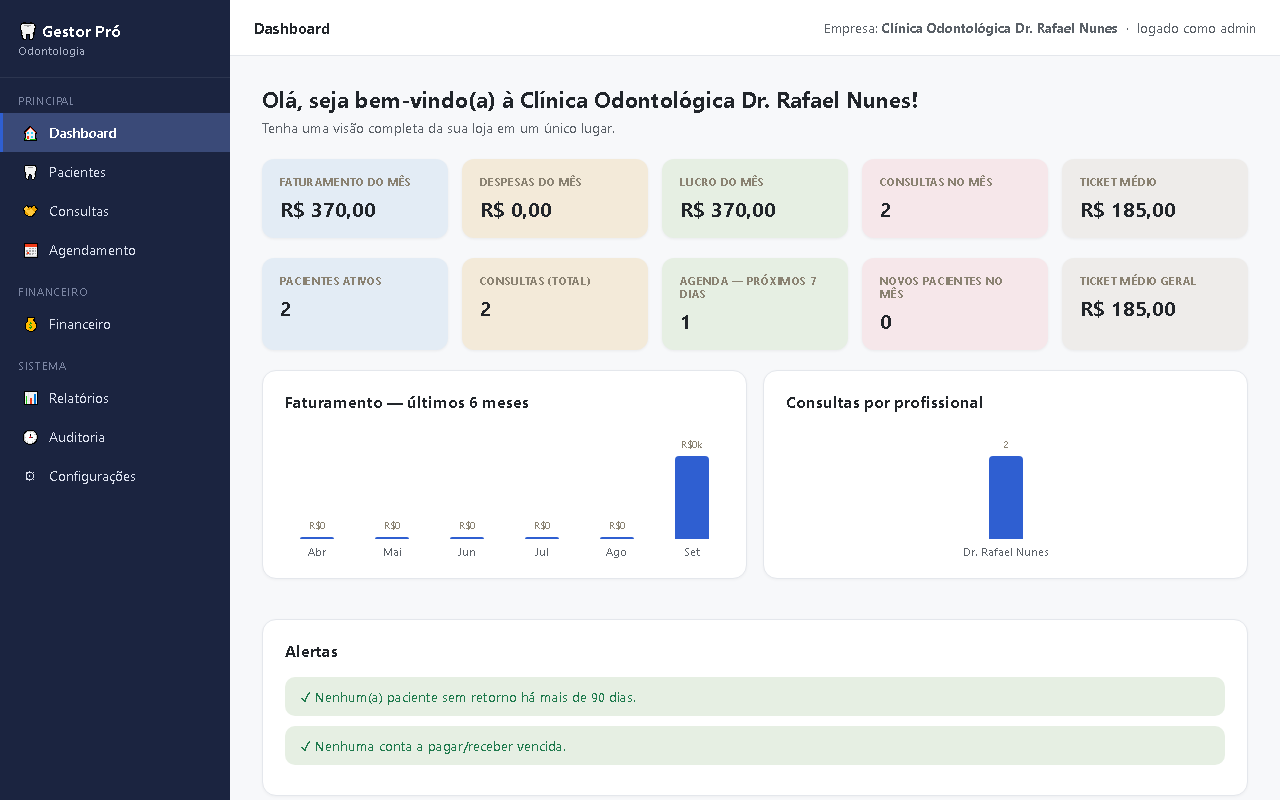The width and height of the screenshot is (1280, 800).
Task: Click the Dr. Rafael Nunes chart bar
Action: 1006,497
